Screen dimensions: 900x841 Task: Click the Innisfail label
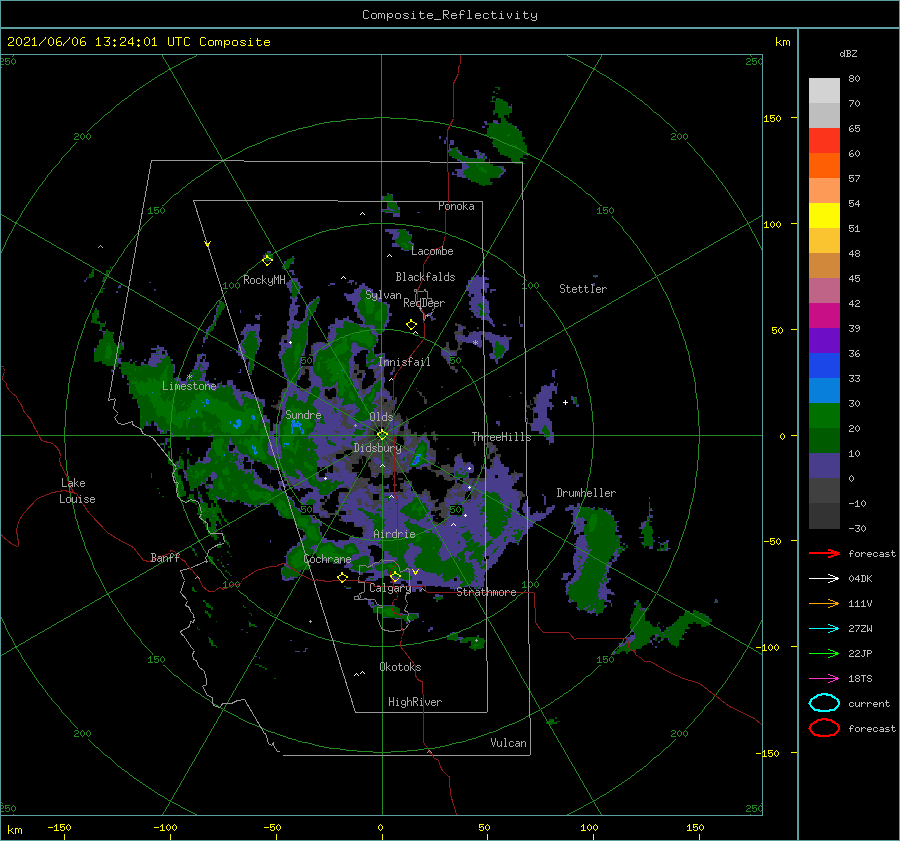point(404,362)
